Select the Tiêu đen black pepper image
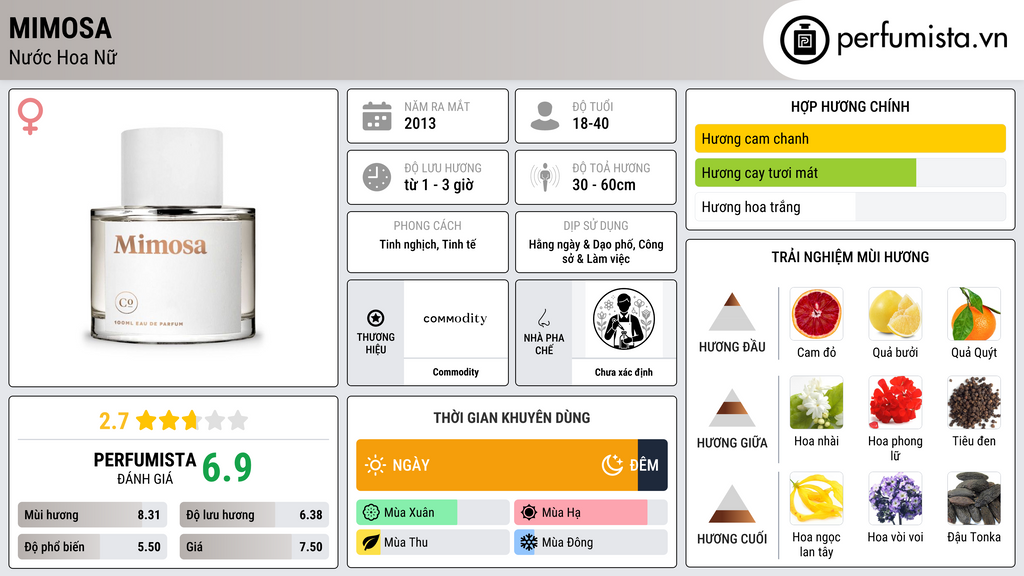Image resolution: width=1024 pixels, height=576 pixels. coord(974,402)
